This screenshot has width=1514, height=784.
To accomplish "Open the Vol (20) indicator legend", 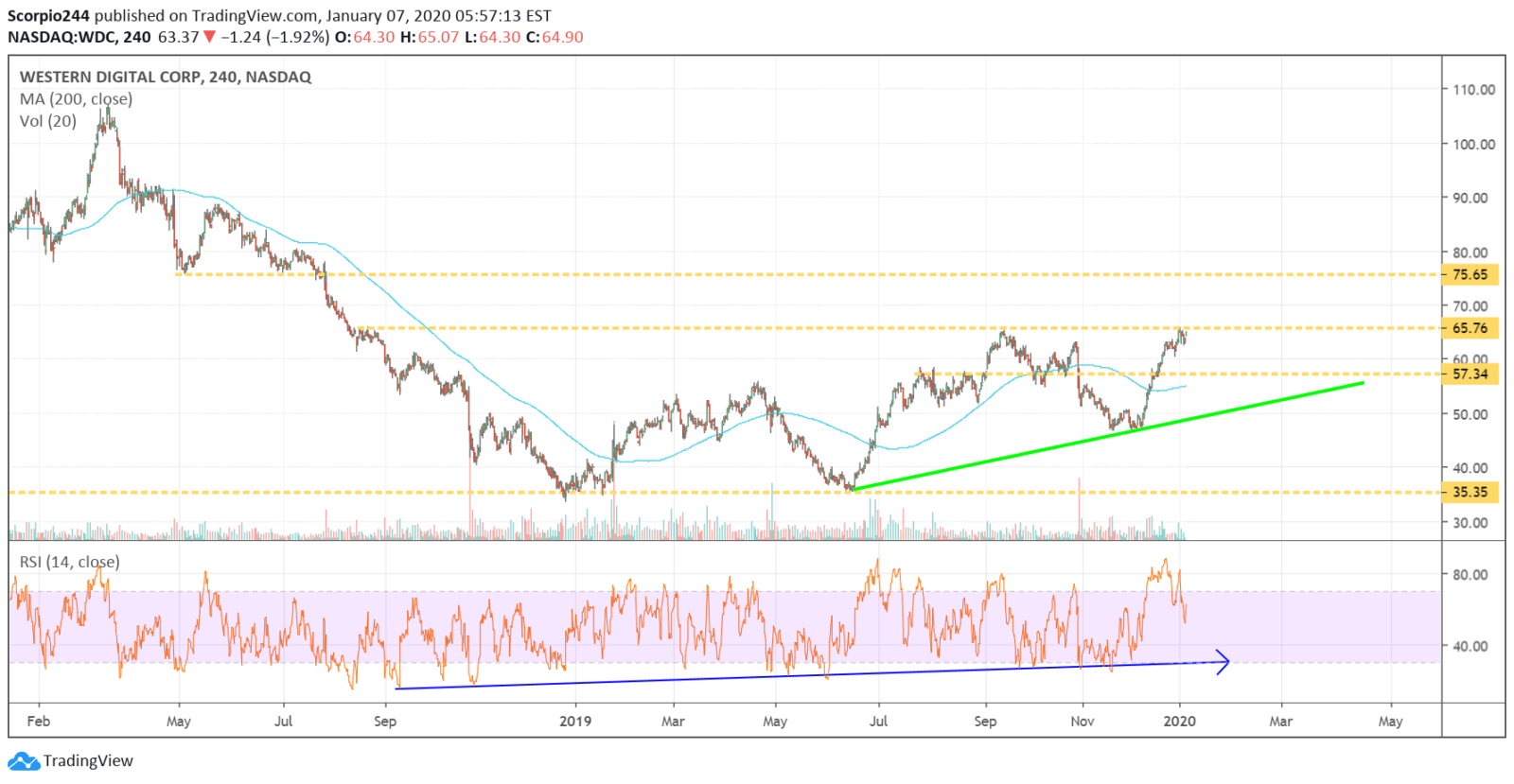I will [x=48, y=121].
